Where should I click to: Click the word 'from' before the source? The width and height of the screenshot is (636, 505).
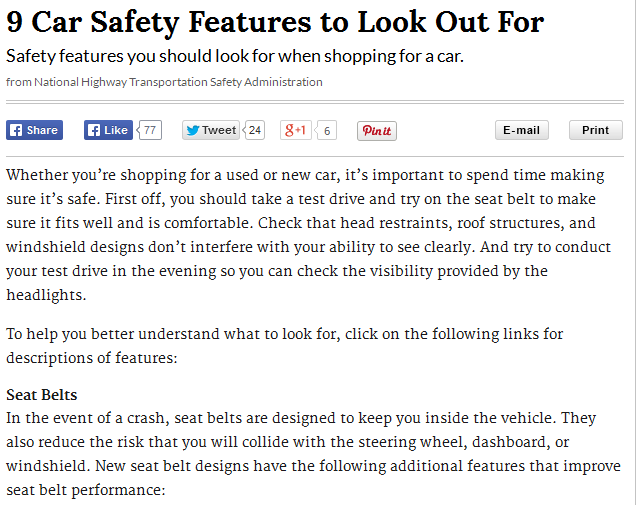19,82
